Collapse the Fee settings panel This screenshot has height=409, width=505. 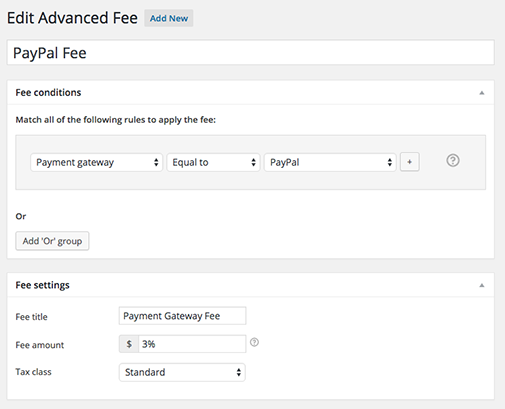pos(482,285)
